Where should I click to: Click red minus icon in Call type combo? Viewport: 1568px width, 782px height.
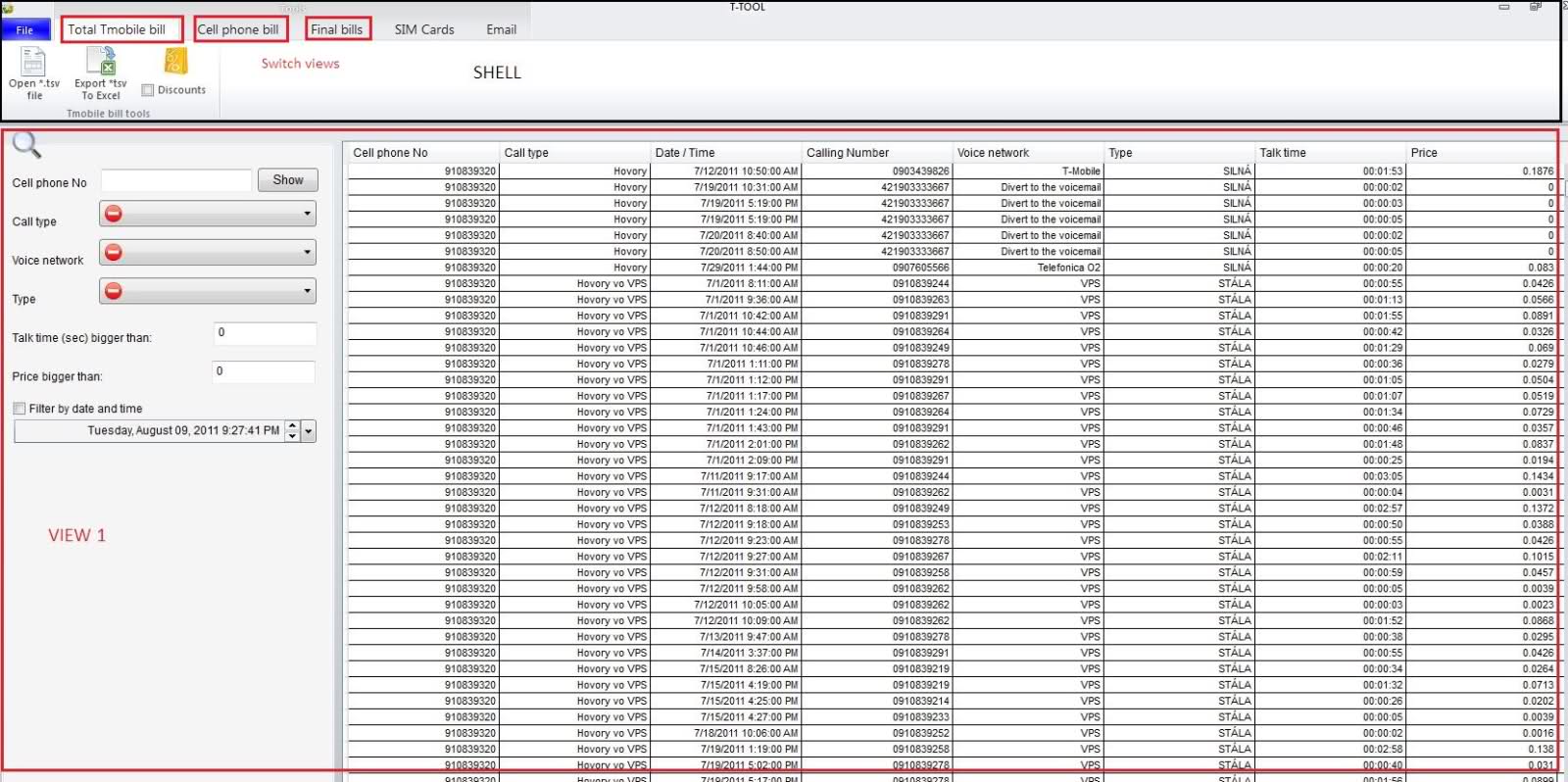(114, 214)
